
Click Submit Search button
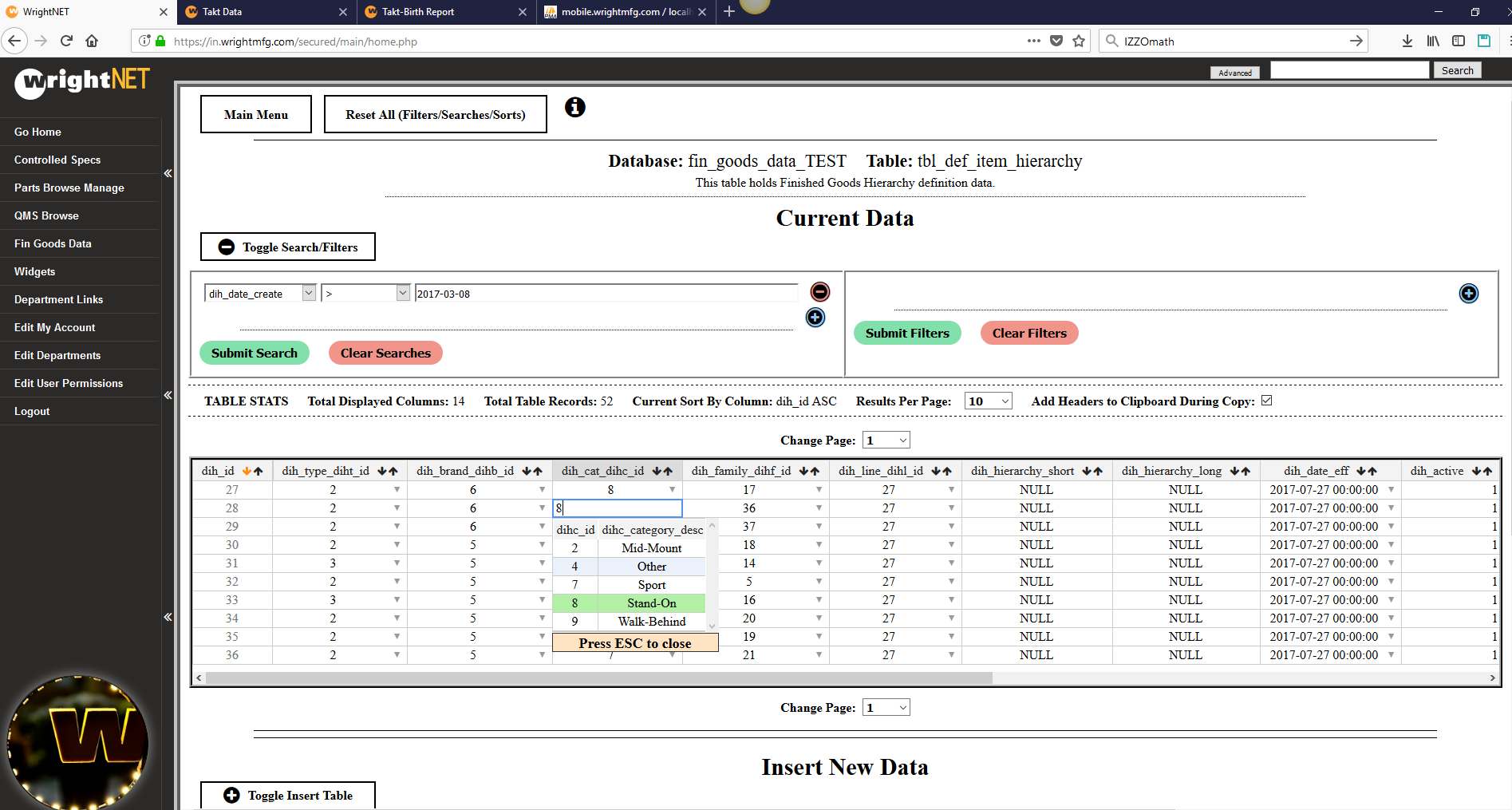coord(255,353)
